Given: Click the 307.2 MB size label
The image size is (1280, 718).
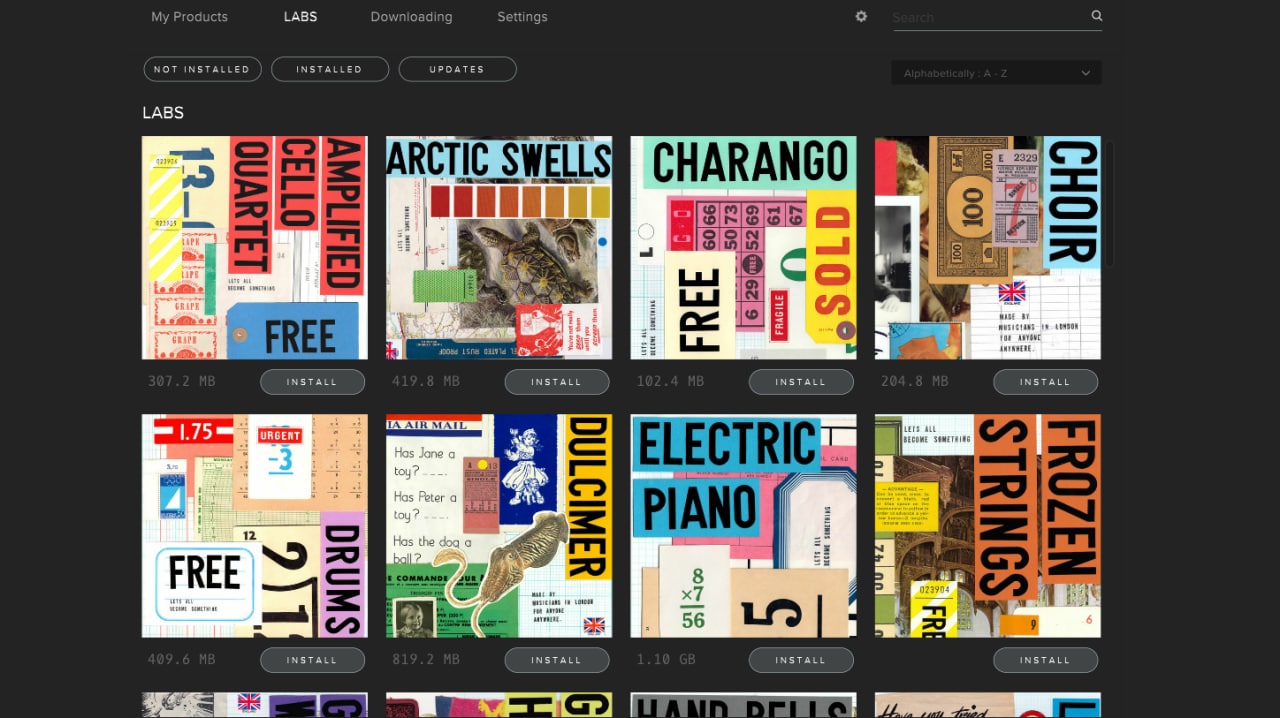Looking at the screenshot, I should (x=181, y=382).
